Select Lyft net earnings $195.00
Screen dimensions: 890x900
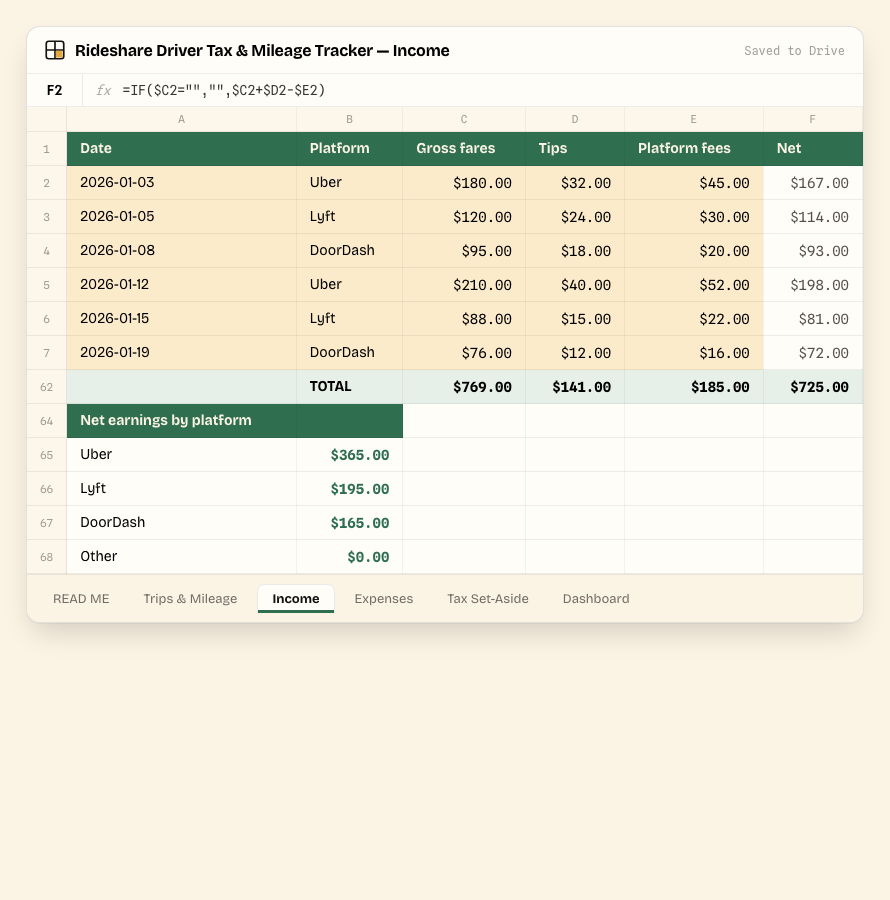(349, 488)
